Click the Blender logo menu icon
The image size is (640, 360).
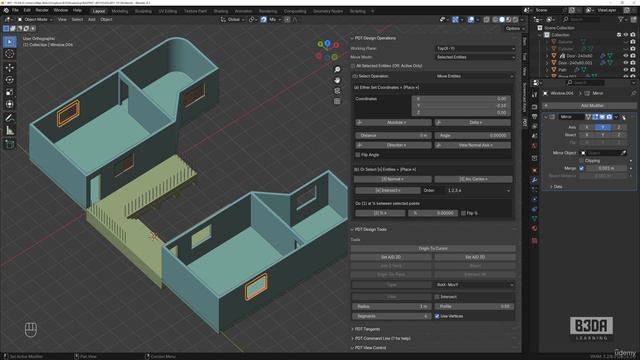point(6,10)
